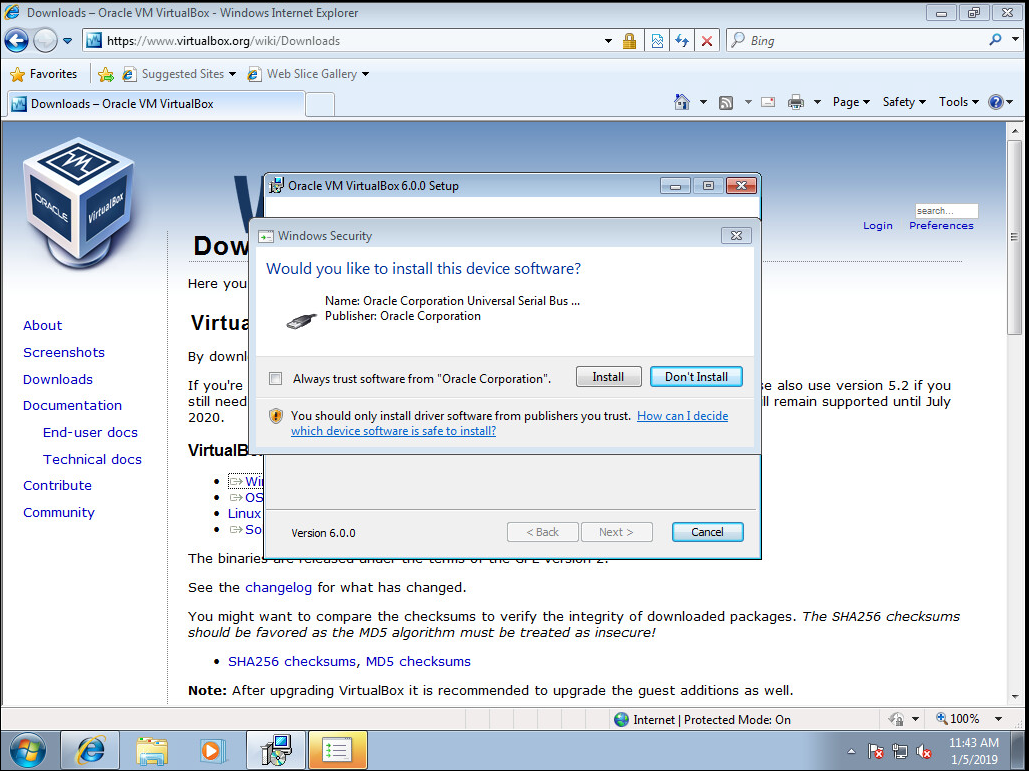This screenshot has width=1029, height=771.
Task: Click the IE Back navigation arrow
Action: tap(16, 41)
